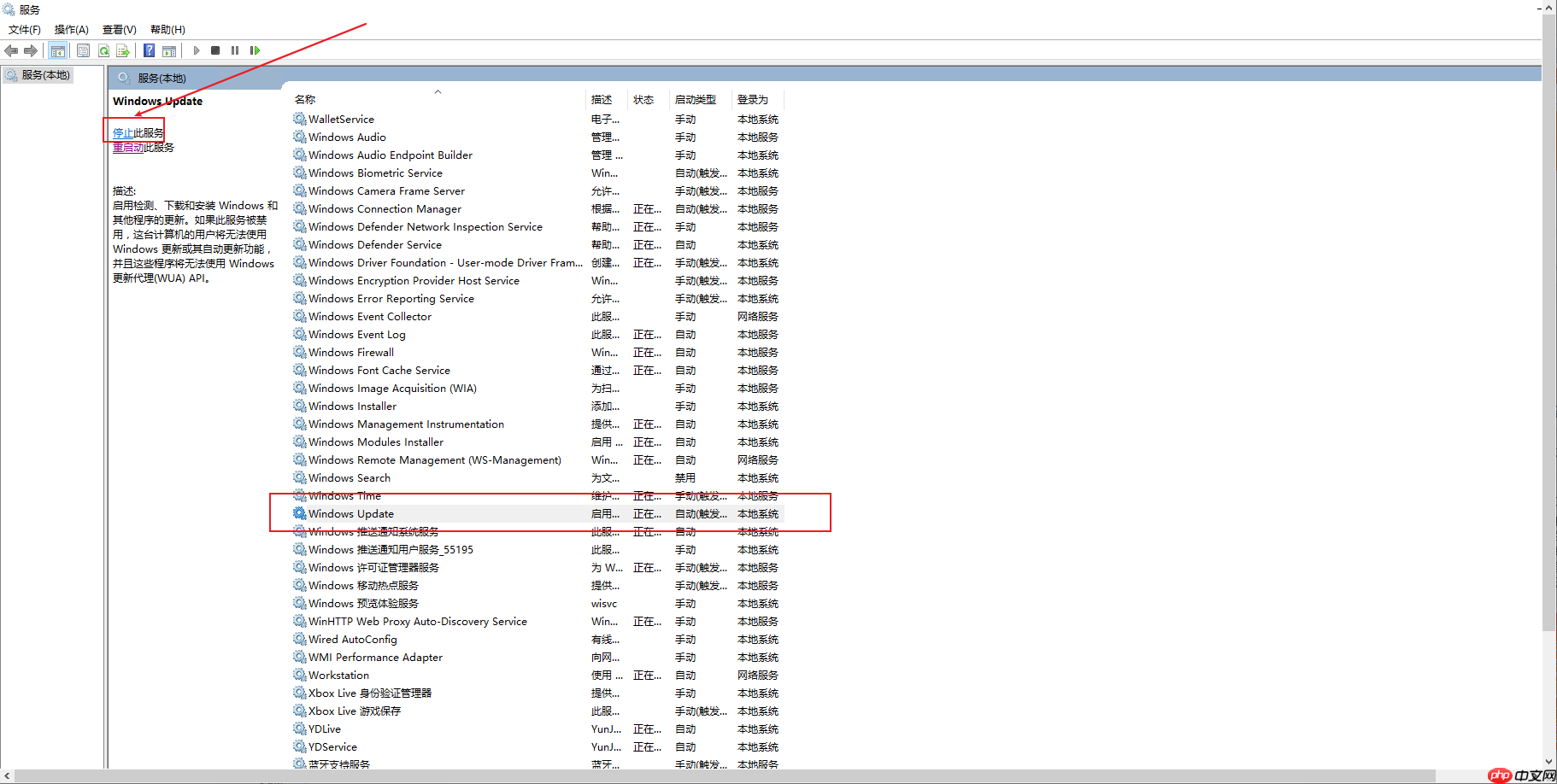
Task: Refresh the services list via toolbar icon
Action: (x=103, y=50)
